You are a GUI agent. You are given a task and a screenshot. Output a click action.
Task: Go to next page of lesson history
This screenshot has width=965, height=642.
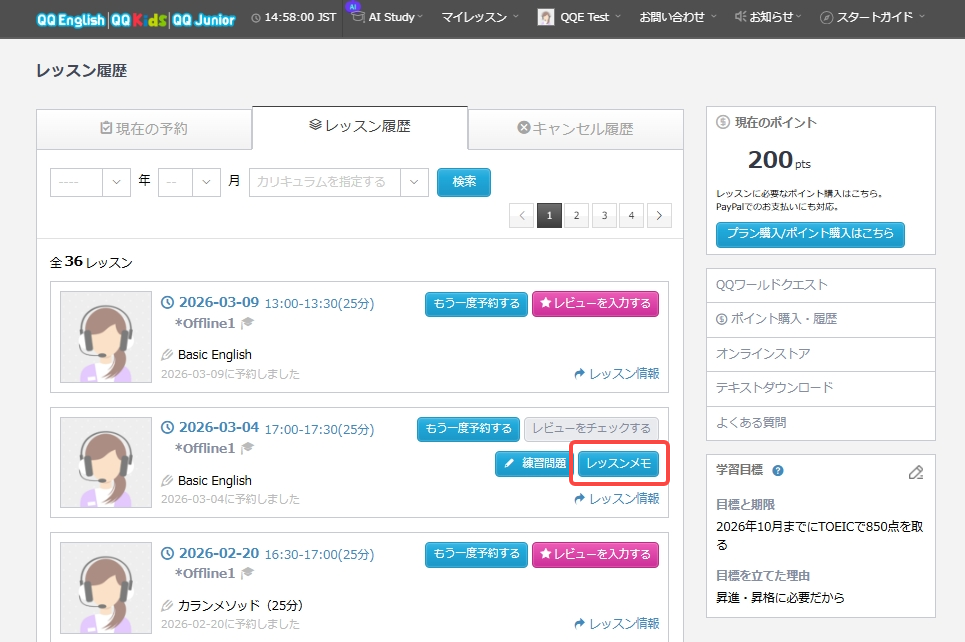coord(658,215)
